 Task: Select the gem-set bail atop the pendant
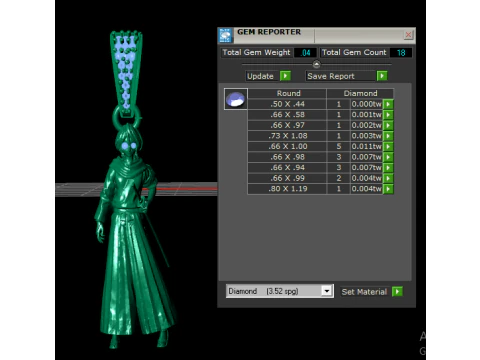click(x=126, y=73)
